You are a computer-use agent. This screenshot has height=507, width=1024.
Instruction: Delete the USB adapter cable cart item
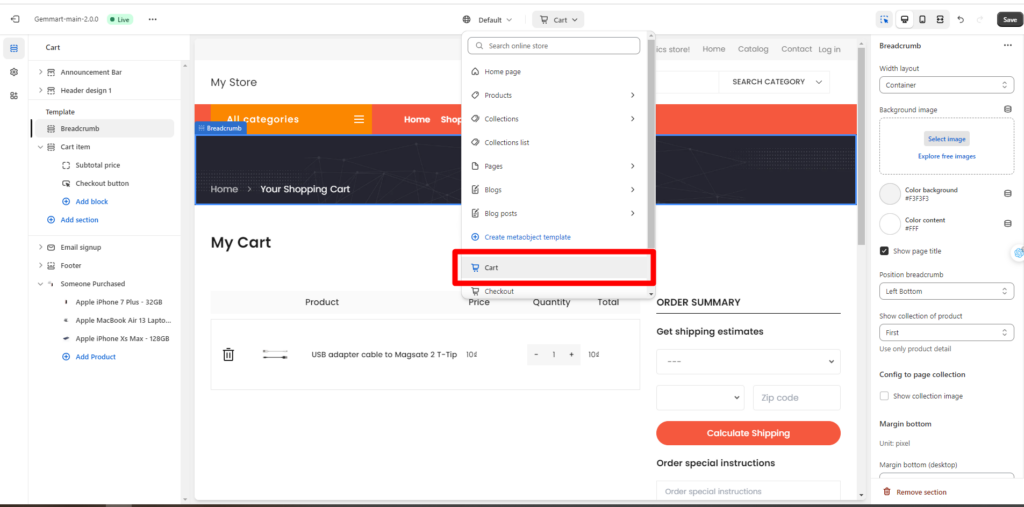(x=228, y=354)
